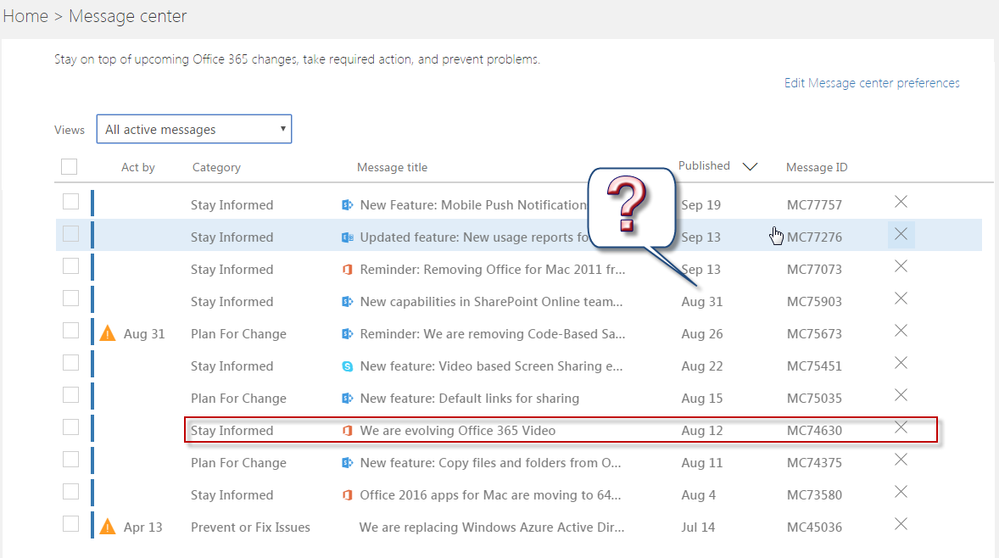Check the box for message MC74630
Screen dimensions: 999x558
[x=71, y=427]
